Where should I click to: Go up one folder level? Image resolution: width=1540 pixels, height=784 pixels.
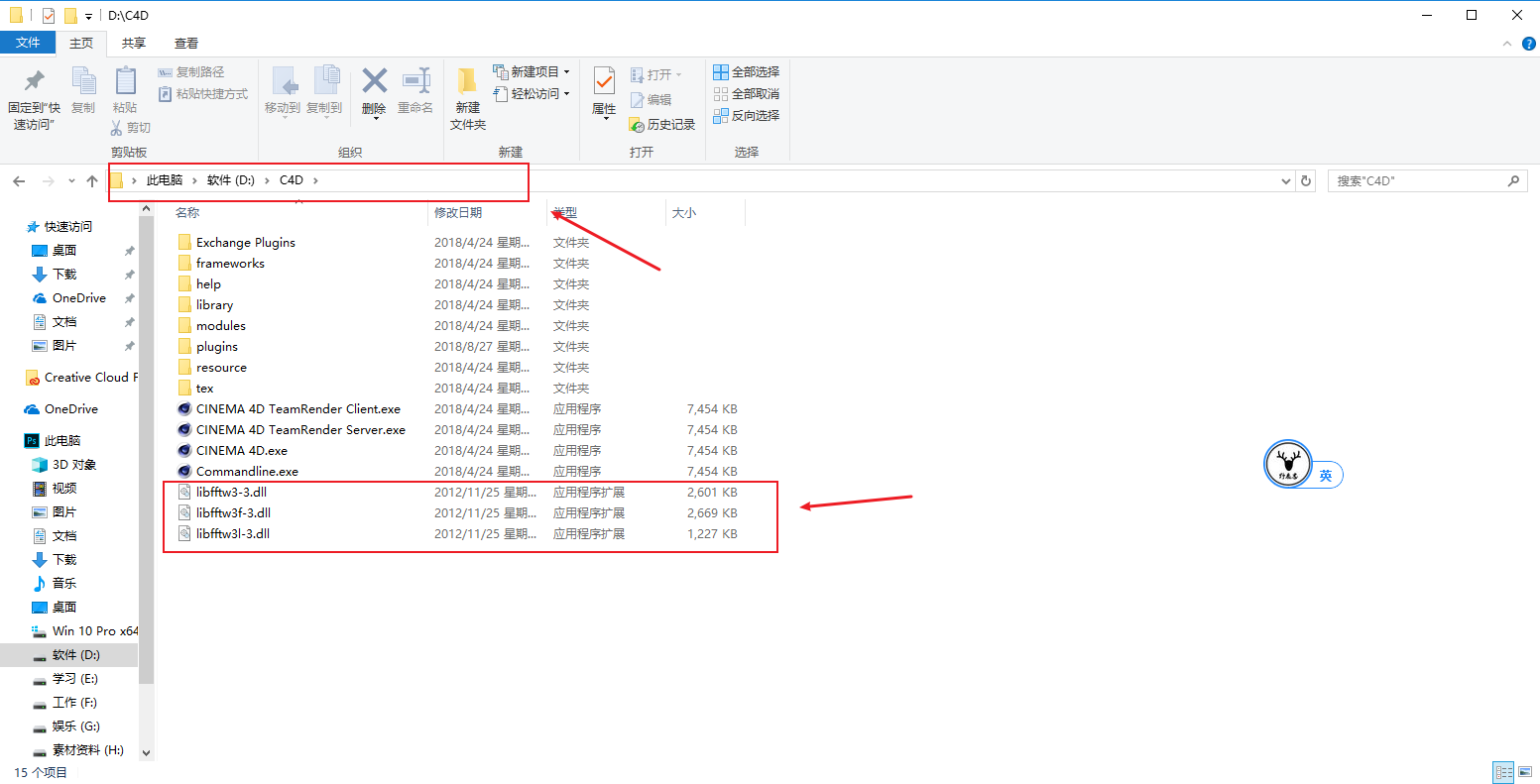pyautogui.click(x=92, y=180)
